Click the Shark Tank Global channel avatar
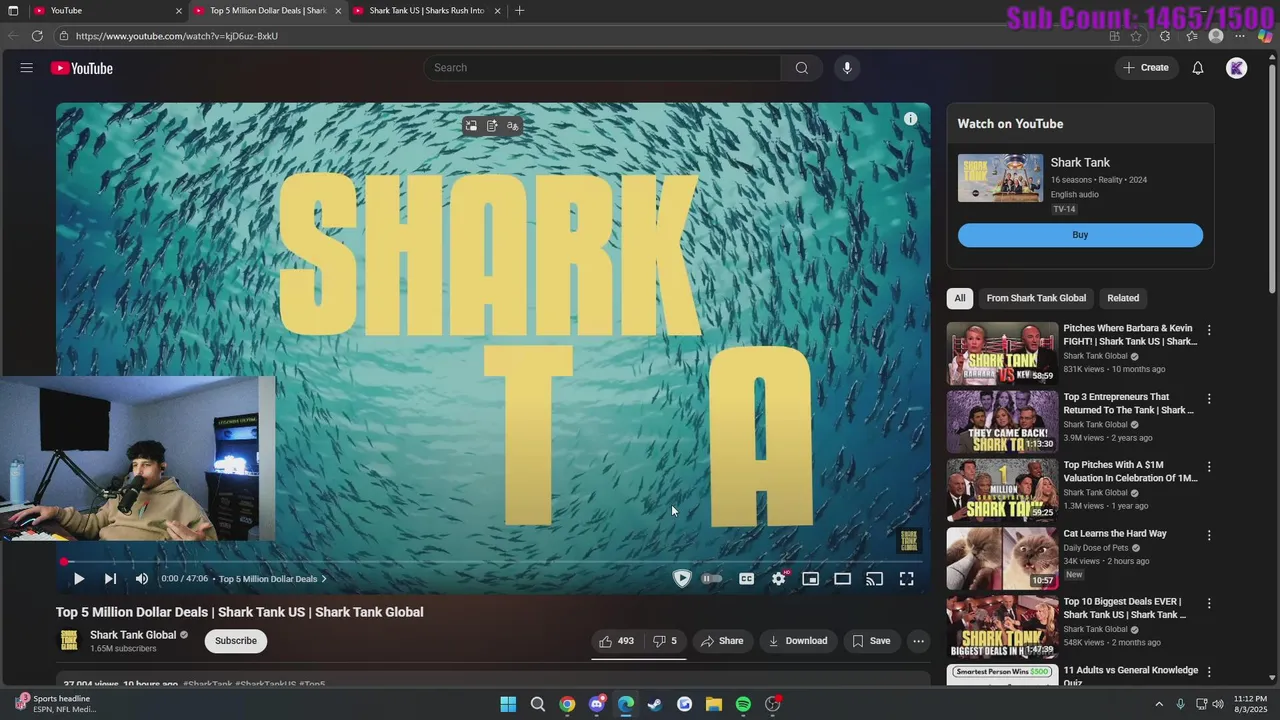This screenshot has width=1280, height=720. [69, 641]
